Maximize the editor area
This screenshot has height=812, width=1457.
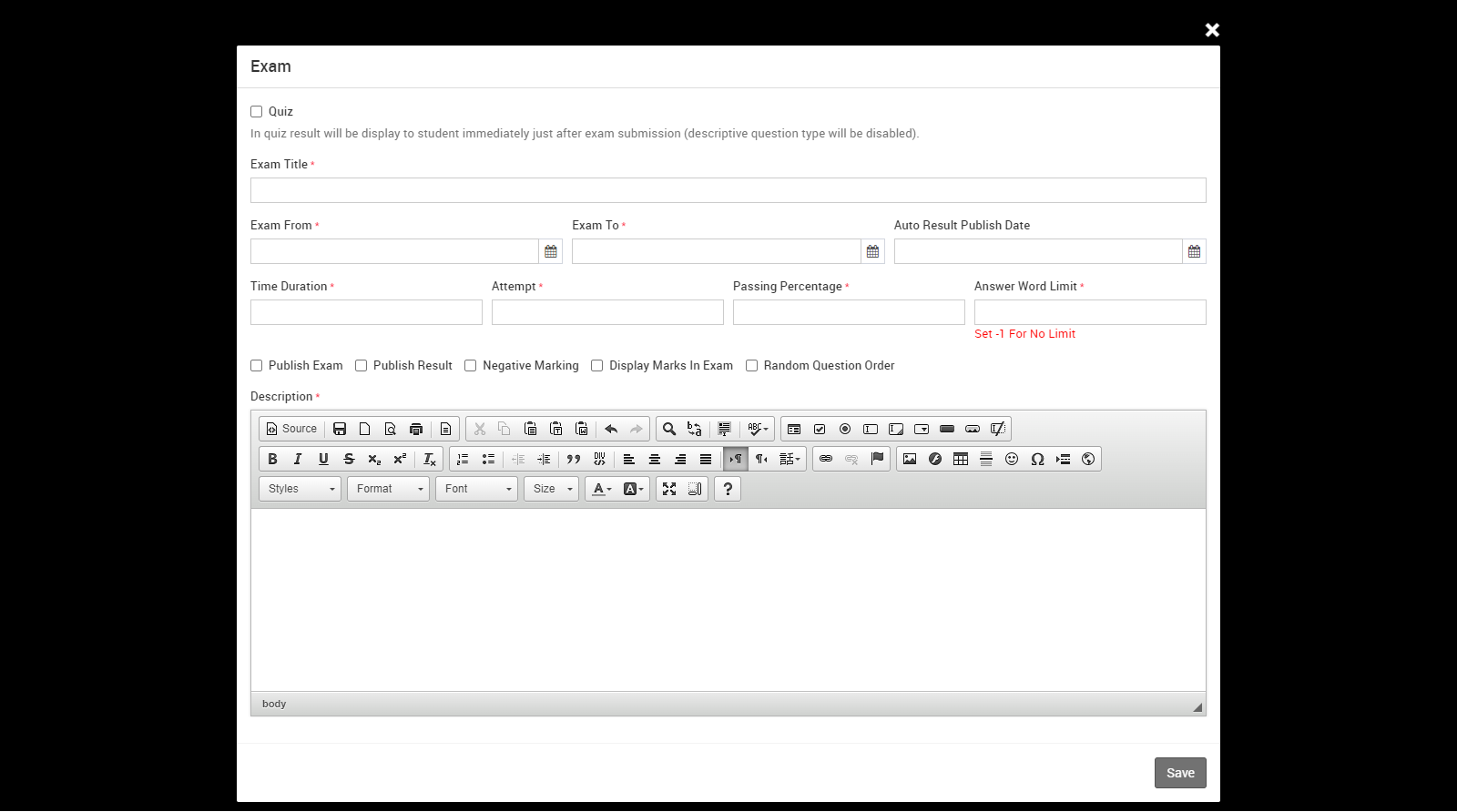(669, 489)
